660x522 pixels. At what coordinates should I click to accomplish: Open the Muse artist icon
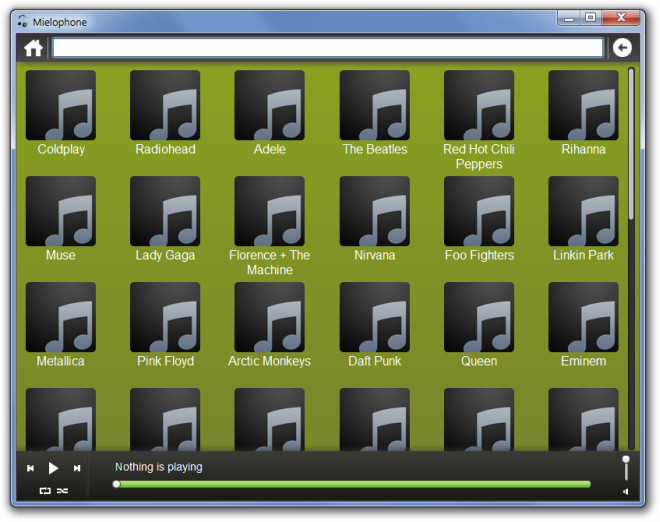tap(61, 211)
